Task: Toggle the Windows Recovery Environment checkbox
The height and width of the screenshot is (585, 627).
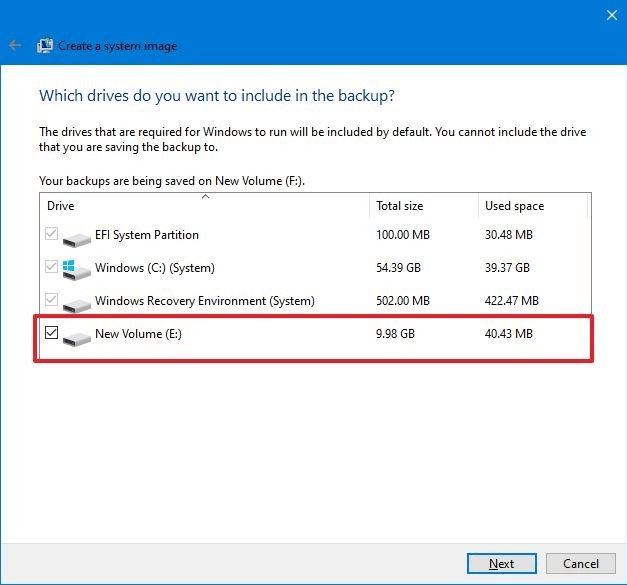Action: (52, 300)
